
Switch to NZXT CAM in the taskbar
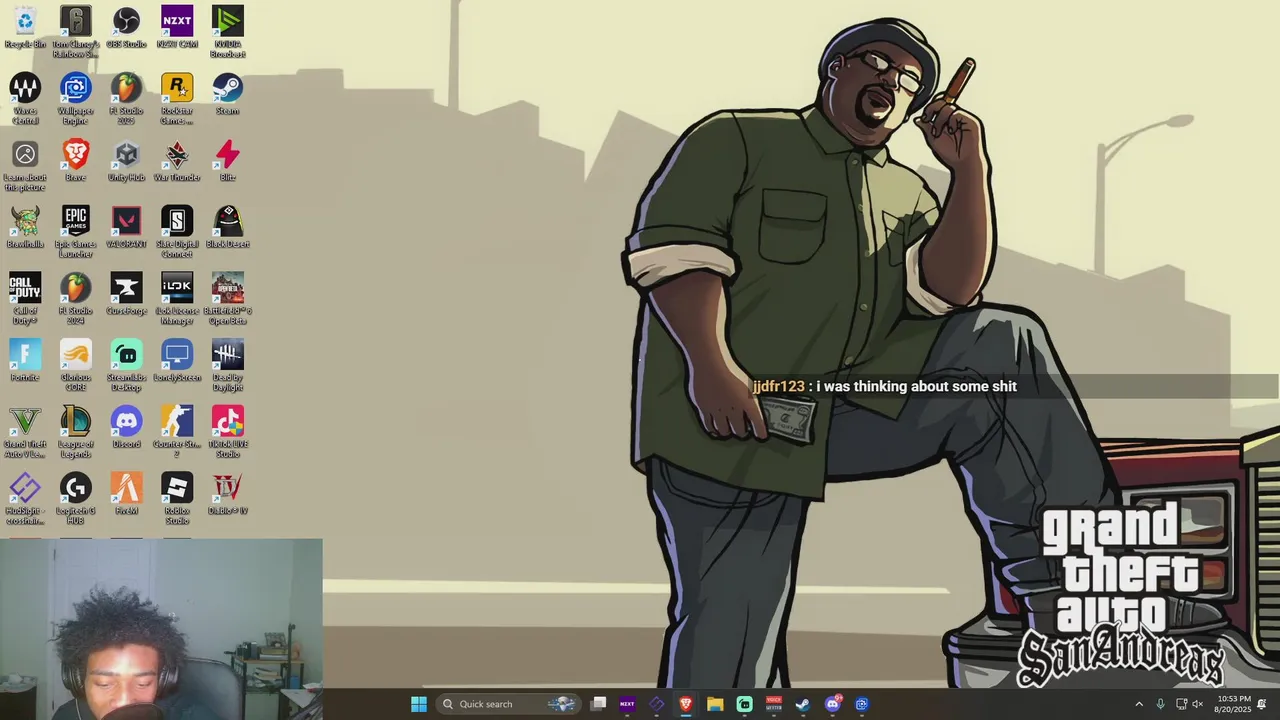click(x=627, y=704)
